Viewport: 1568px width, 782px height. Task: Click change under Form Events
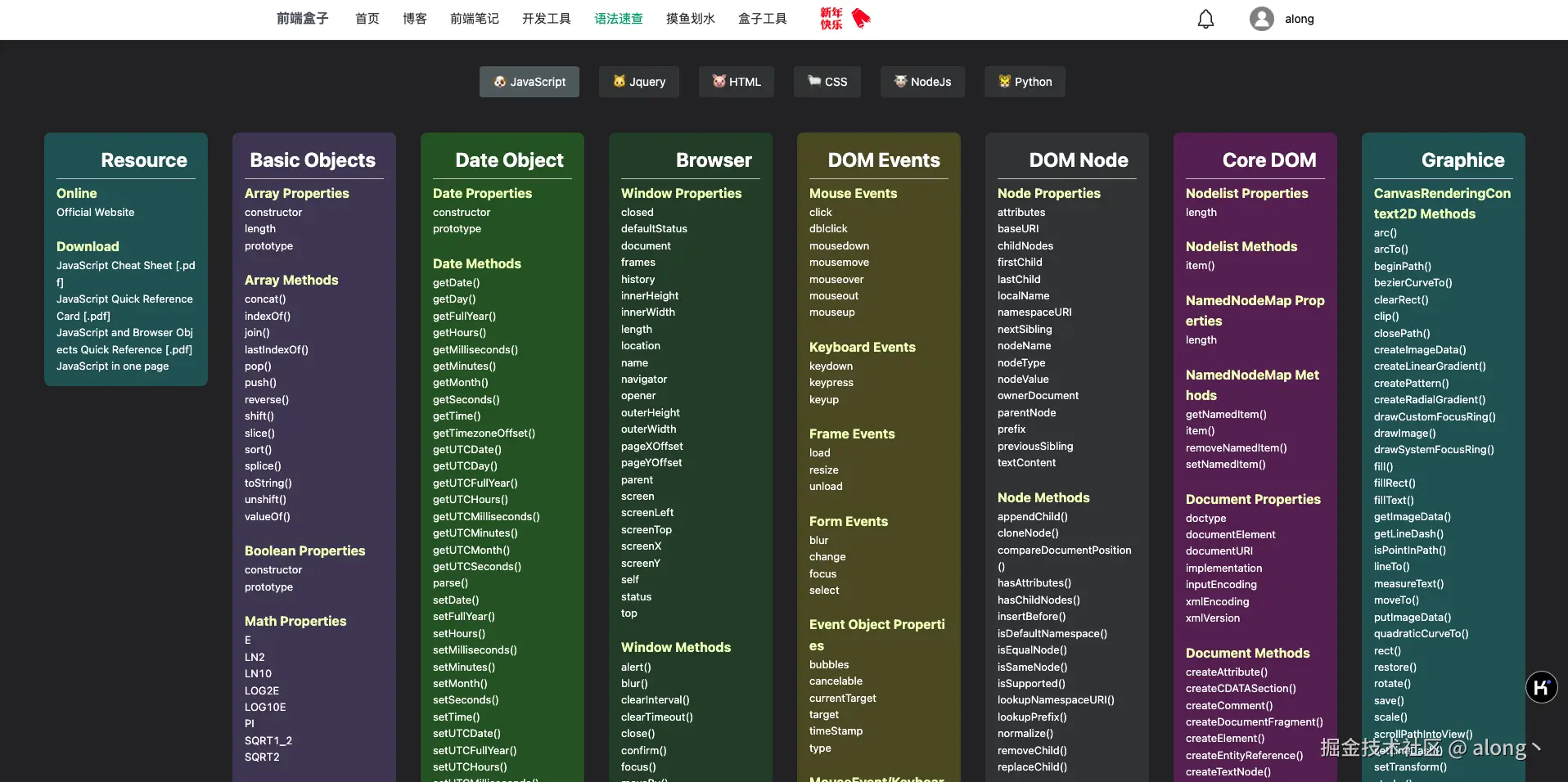pos(827,557)
